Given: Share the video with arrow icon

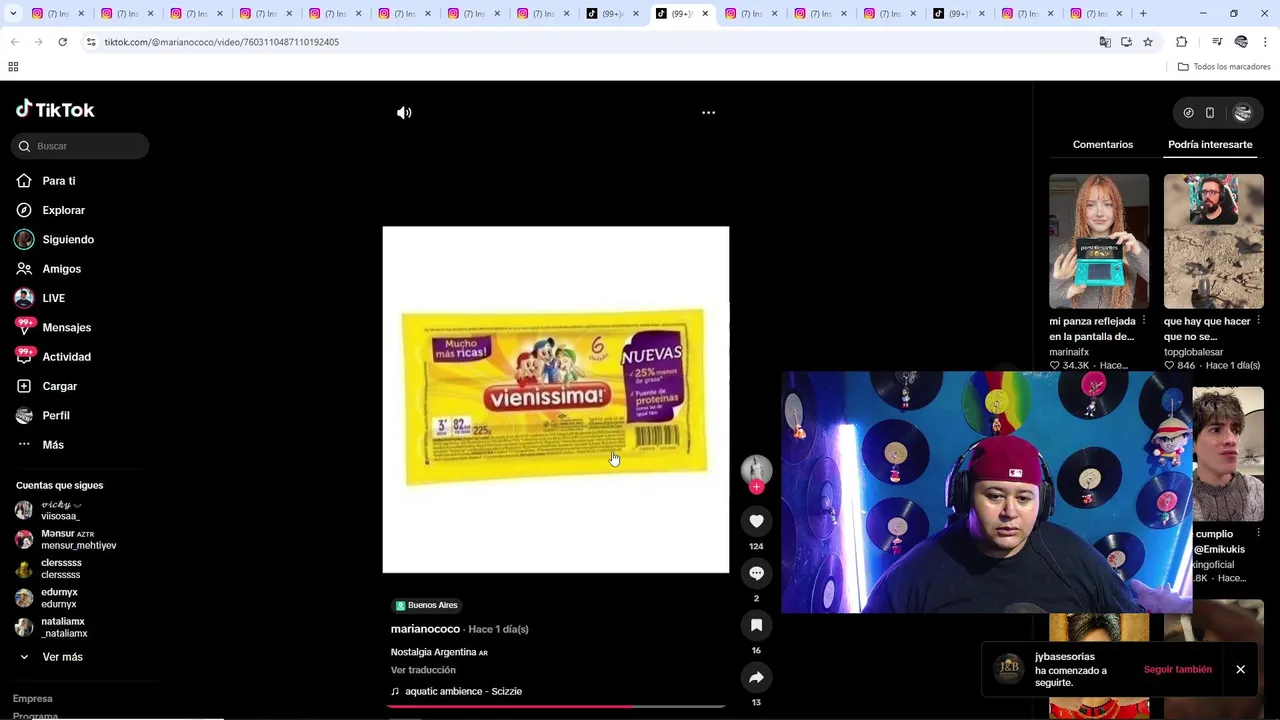Looking at the screenshot, I should [x=756, y=677].
